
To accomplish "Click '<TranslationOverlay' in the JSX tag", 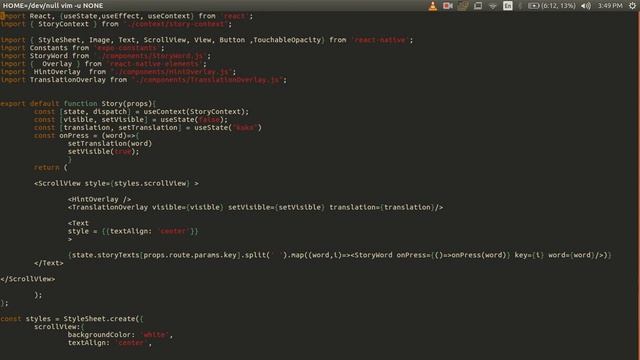I will point(108,207).
